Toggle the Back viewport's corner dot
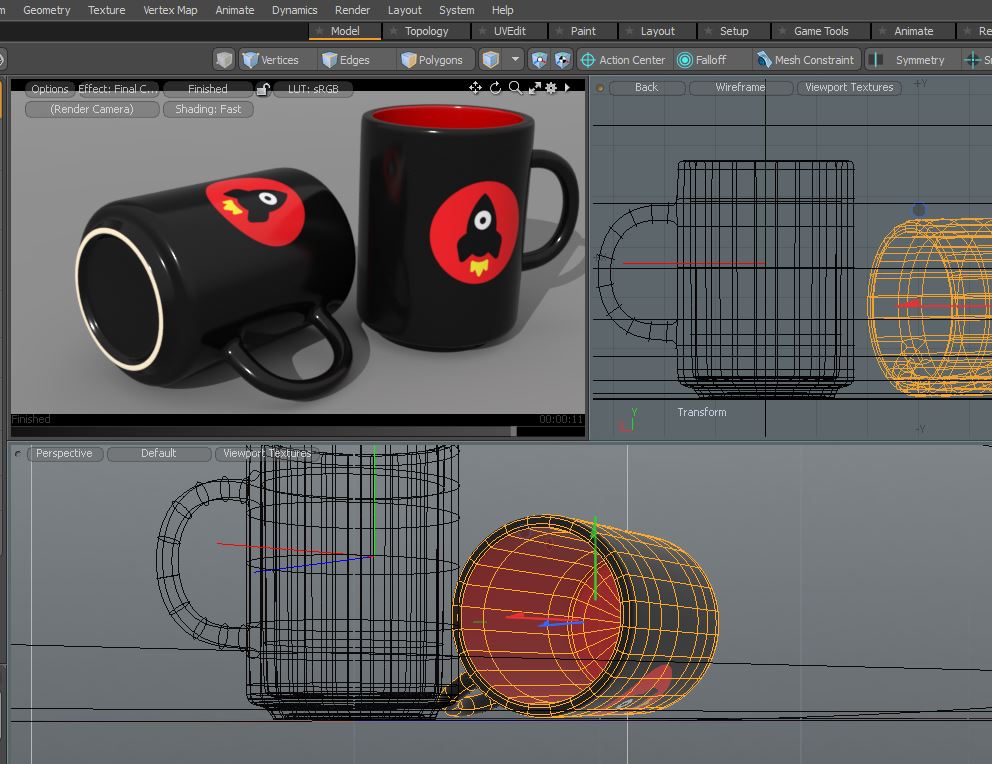The width and height of the screenshot is (992, 764). (x=600, y=88)
